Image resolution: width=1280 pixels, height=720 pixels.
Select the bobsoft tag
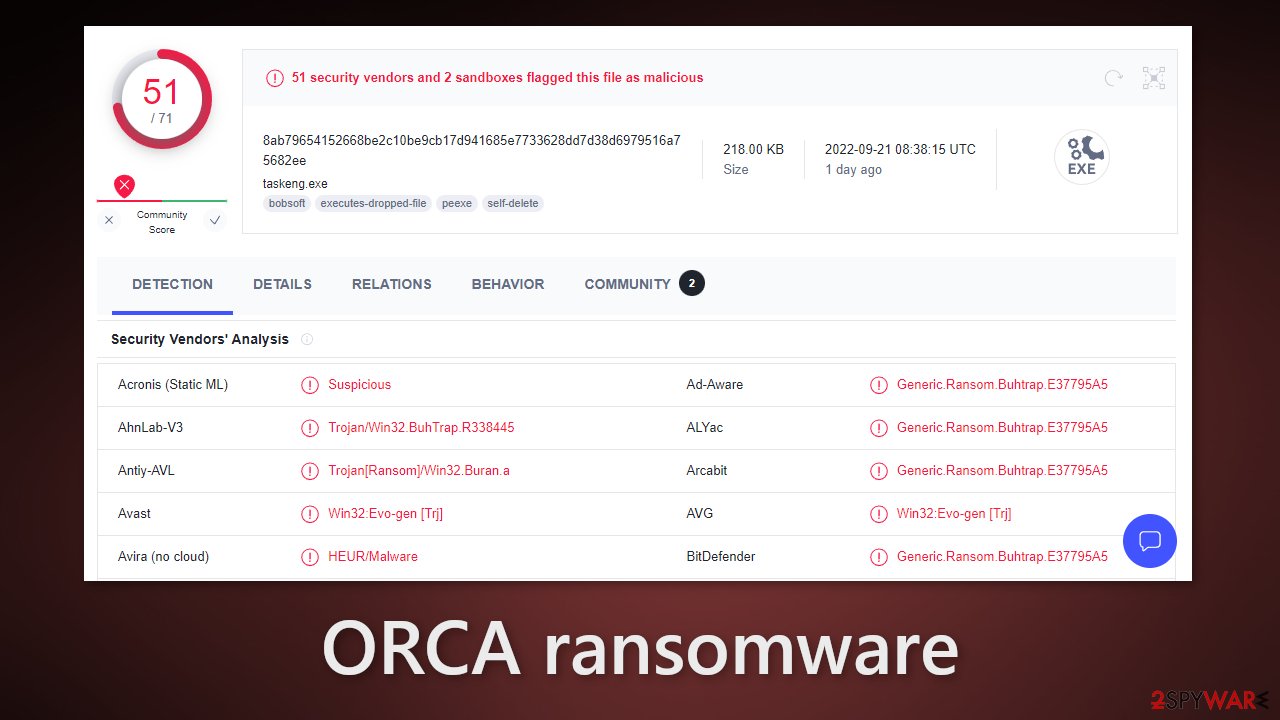(x=288, y=203)
